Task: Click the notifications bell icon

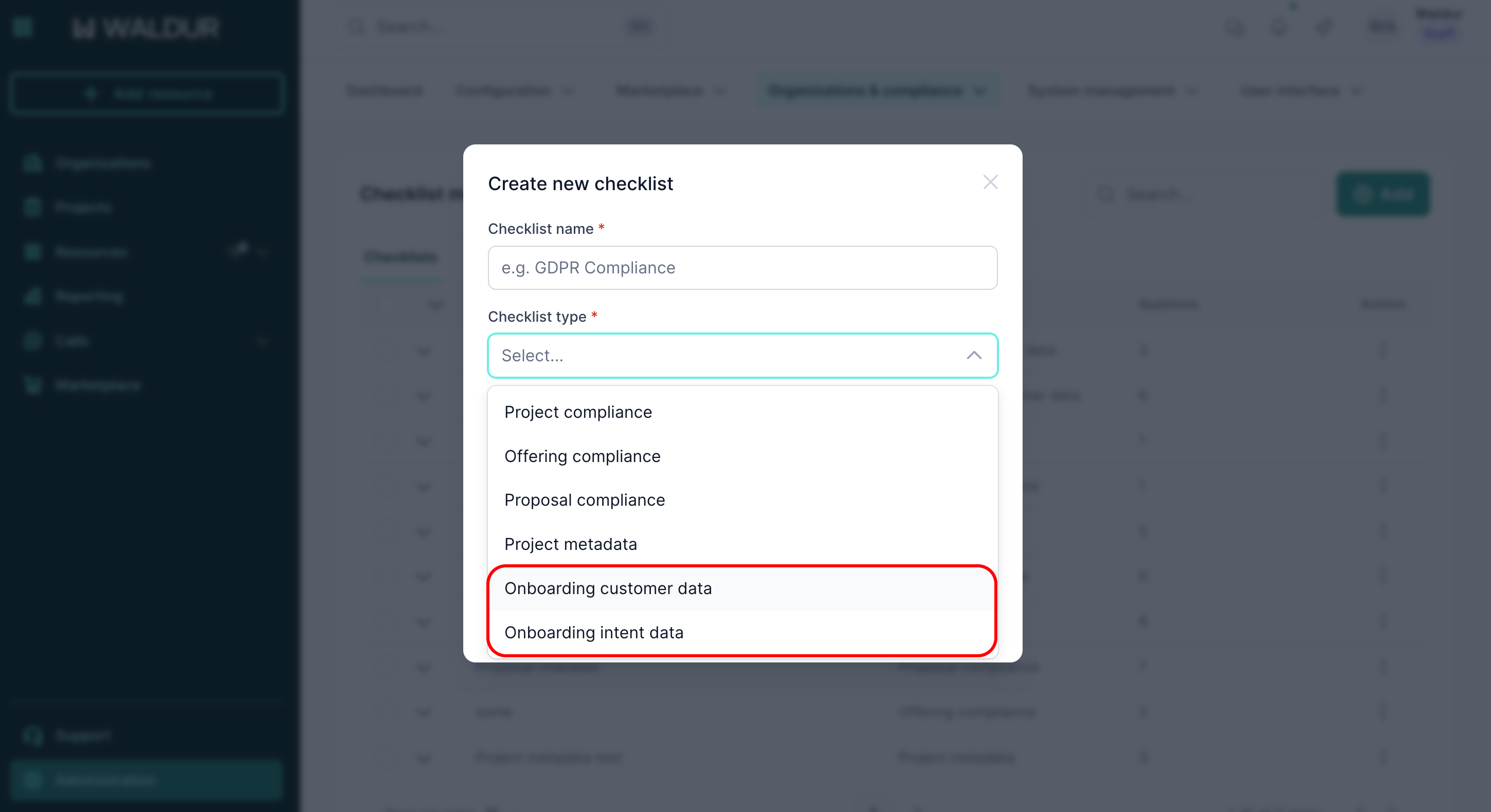Action: 1279,27
